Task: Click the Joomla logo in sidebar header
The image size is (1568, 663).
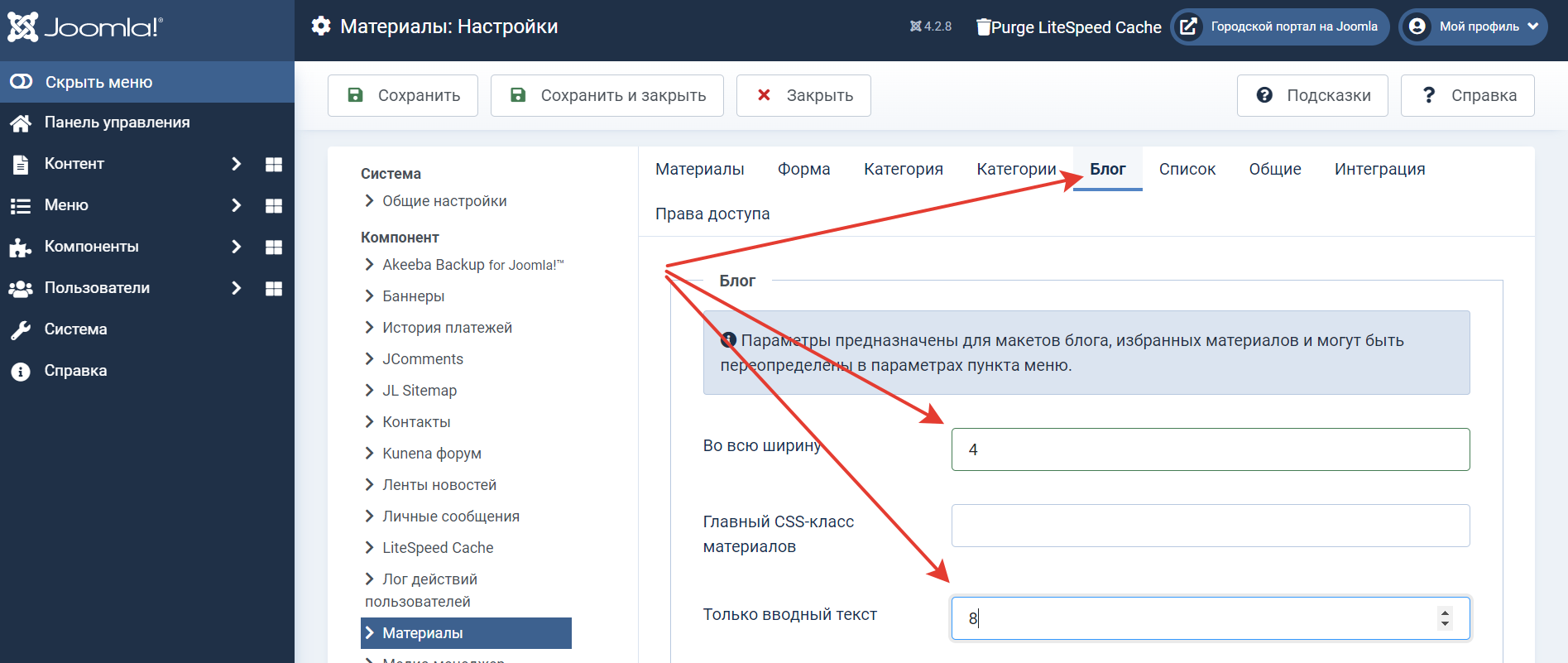Action: pos(85,27)
